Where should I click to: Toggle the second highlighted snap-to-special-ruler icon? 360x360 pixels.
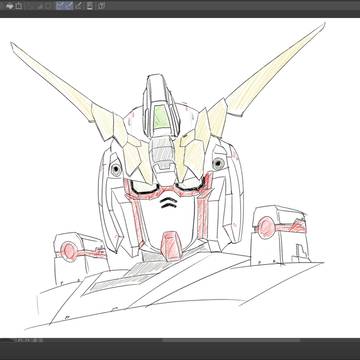coord(69,5)
